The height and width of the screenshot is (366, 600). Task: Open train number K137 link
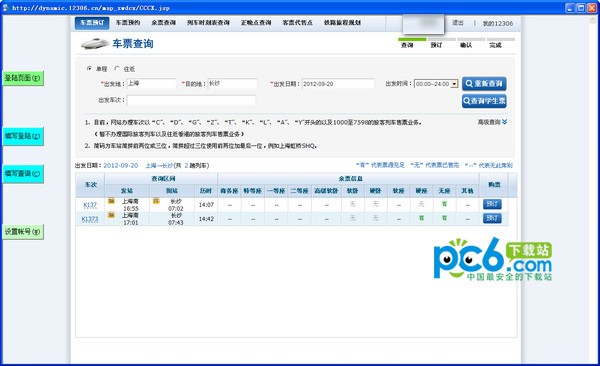click(90, 205)
